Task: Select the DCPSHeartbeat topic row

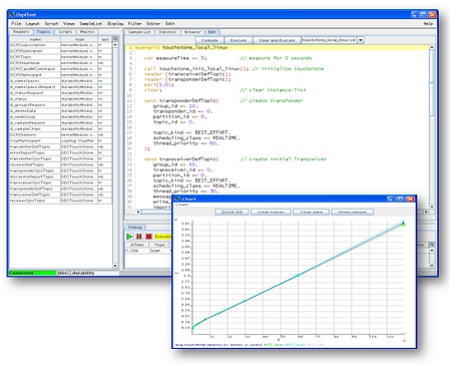Action: [x=60, y=63]
